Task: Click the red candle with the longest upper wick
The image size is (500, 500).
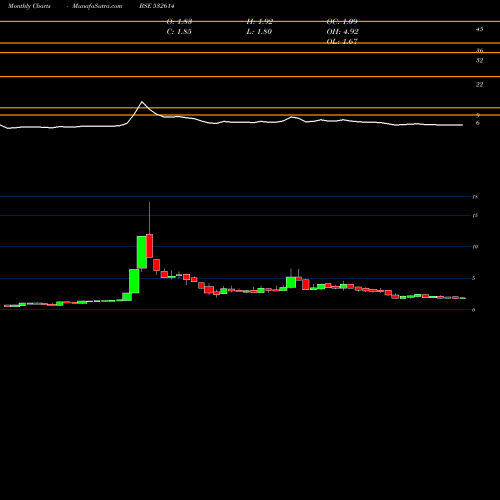Action: click(x=149, y=246)
